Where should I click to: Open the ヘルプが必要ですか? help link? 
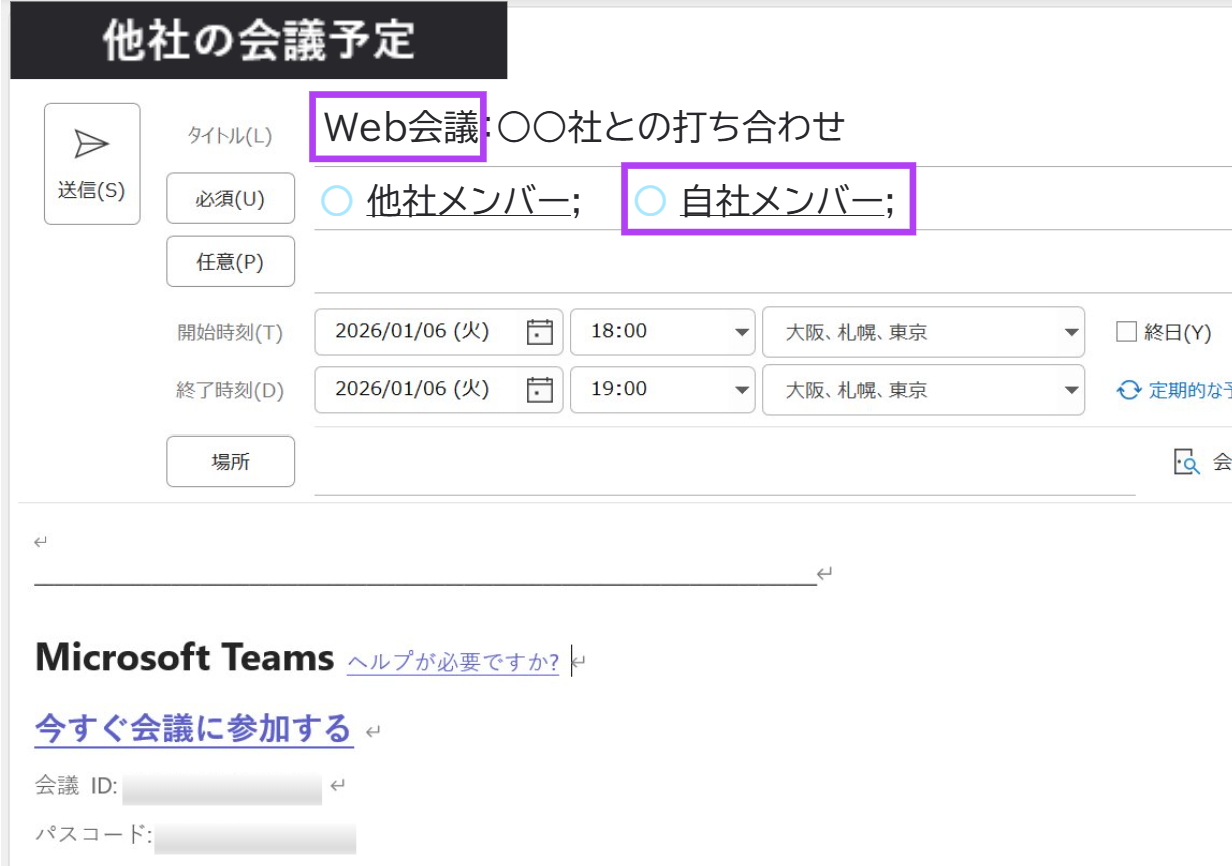tap(453, 662)
